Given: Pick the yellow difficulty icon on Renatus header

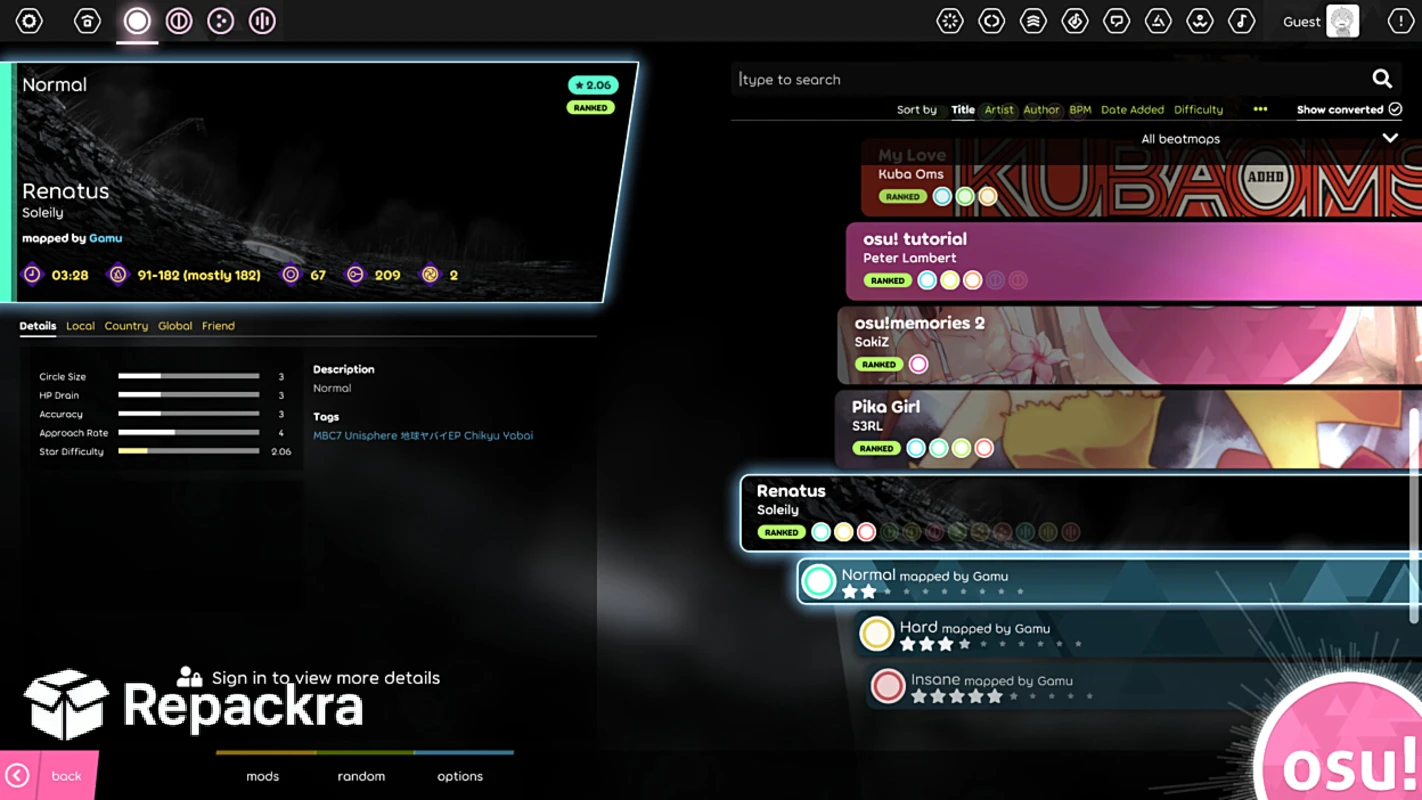Looking at the screenshot, I should click(x=844, y=533).
